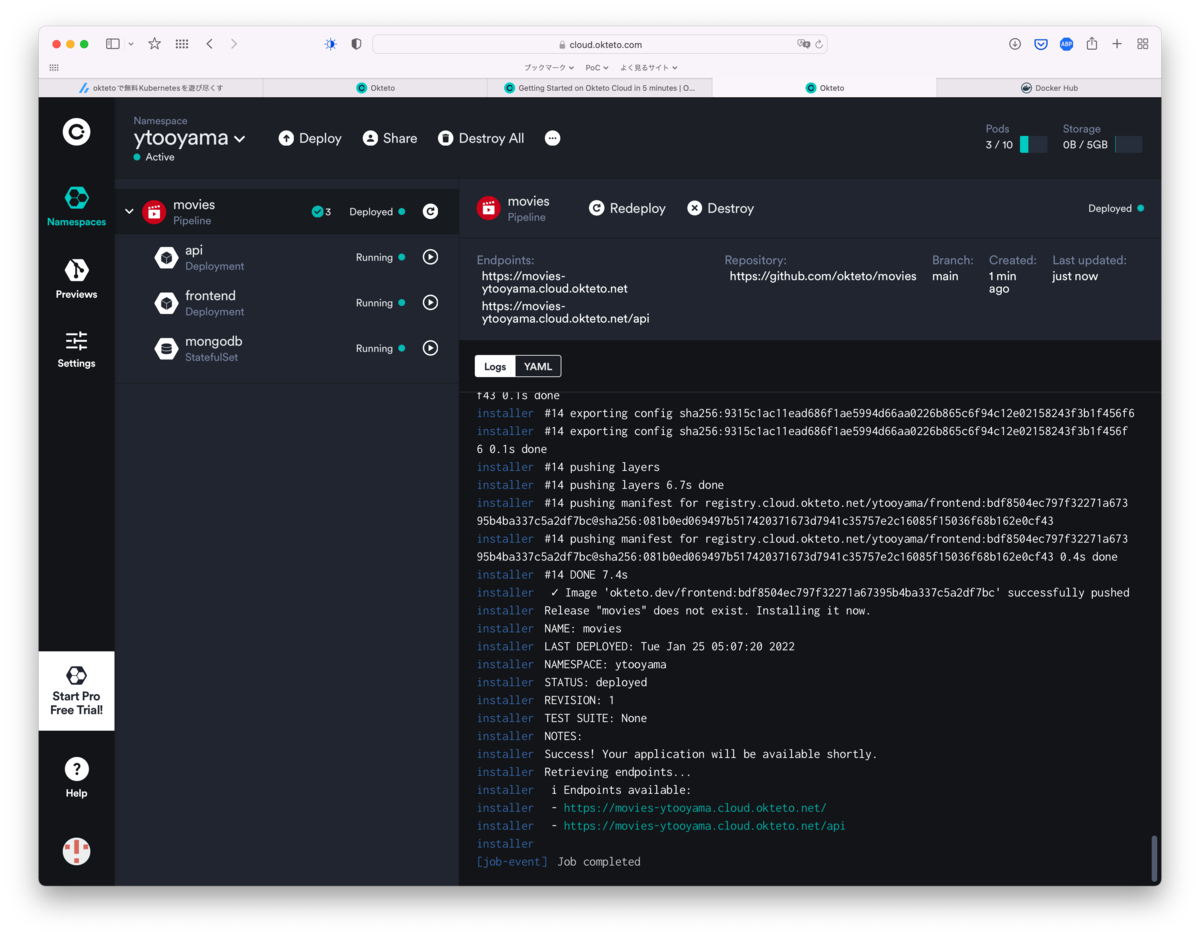The width and height of the screenshot is (1200, 937).
Task: Click the Safari share icon
Action: coord(1092,44)
